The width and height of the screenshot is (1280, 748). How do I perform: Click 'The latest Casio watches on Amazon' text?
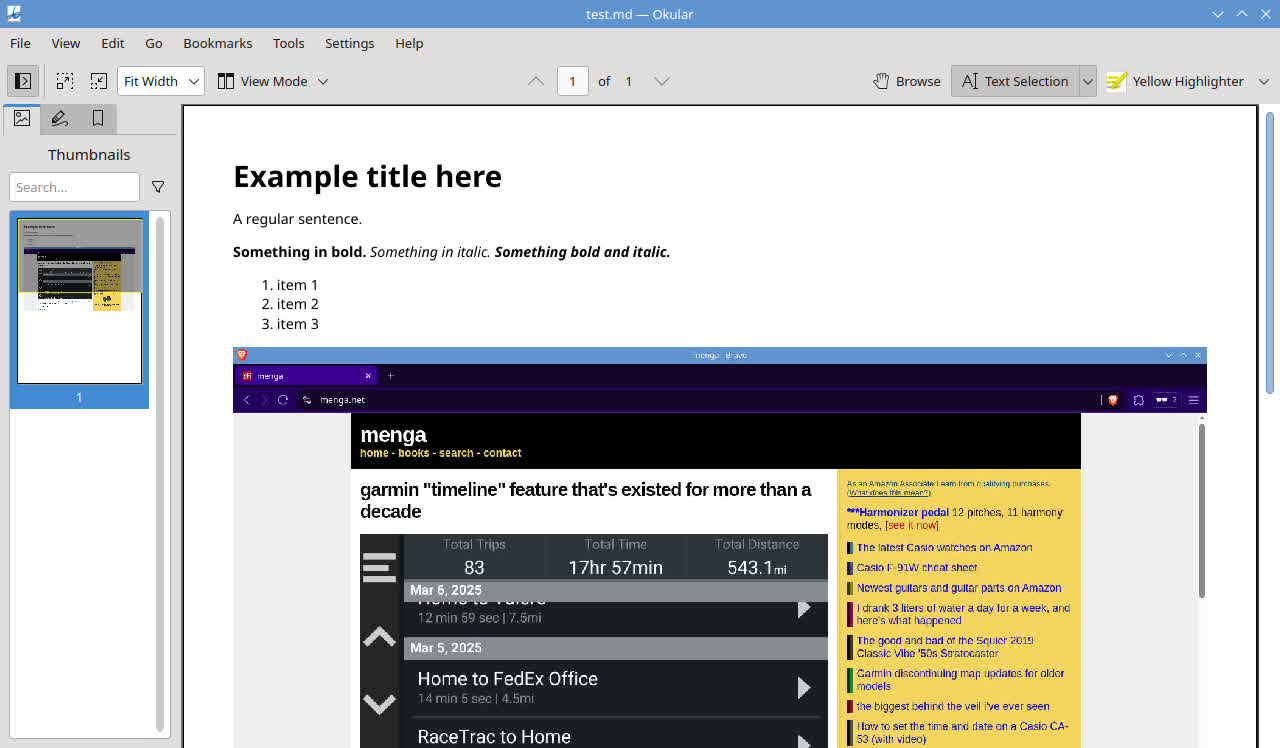pyautogui.click(x=944, y=548)
